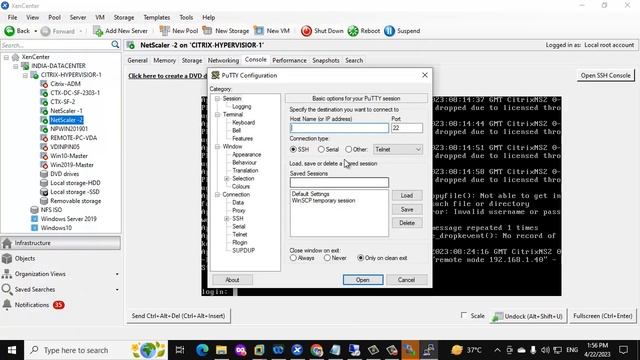640x360 pixels.
Task: Click the Port field showing 22
Action: pyautogui.click(x=407, y=128)
